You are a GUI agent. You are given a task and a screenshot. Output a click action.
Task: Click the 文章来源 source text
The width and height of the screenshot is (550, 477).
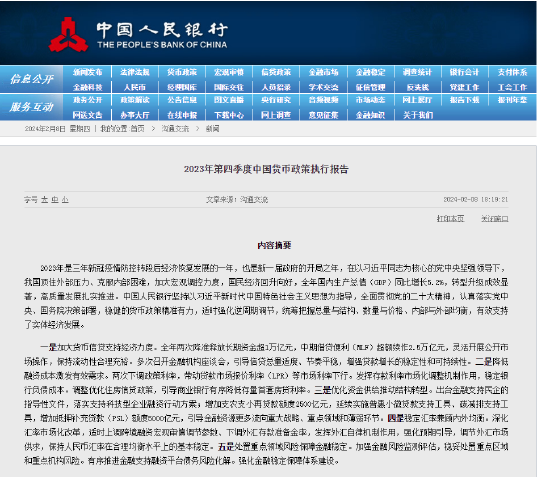click(x=237, y=200)
